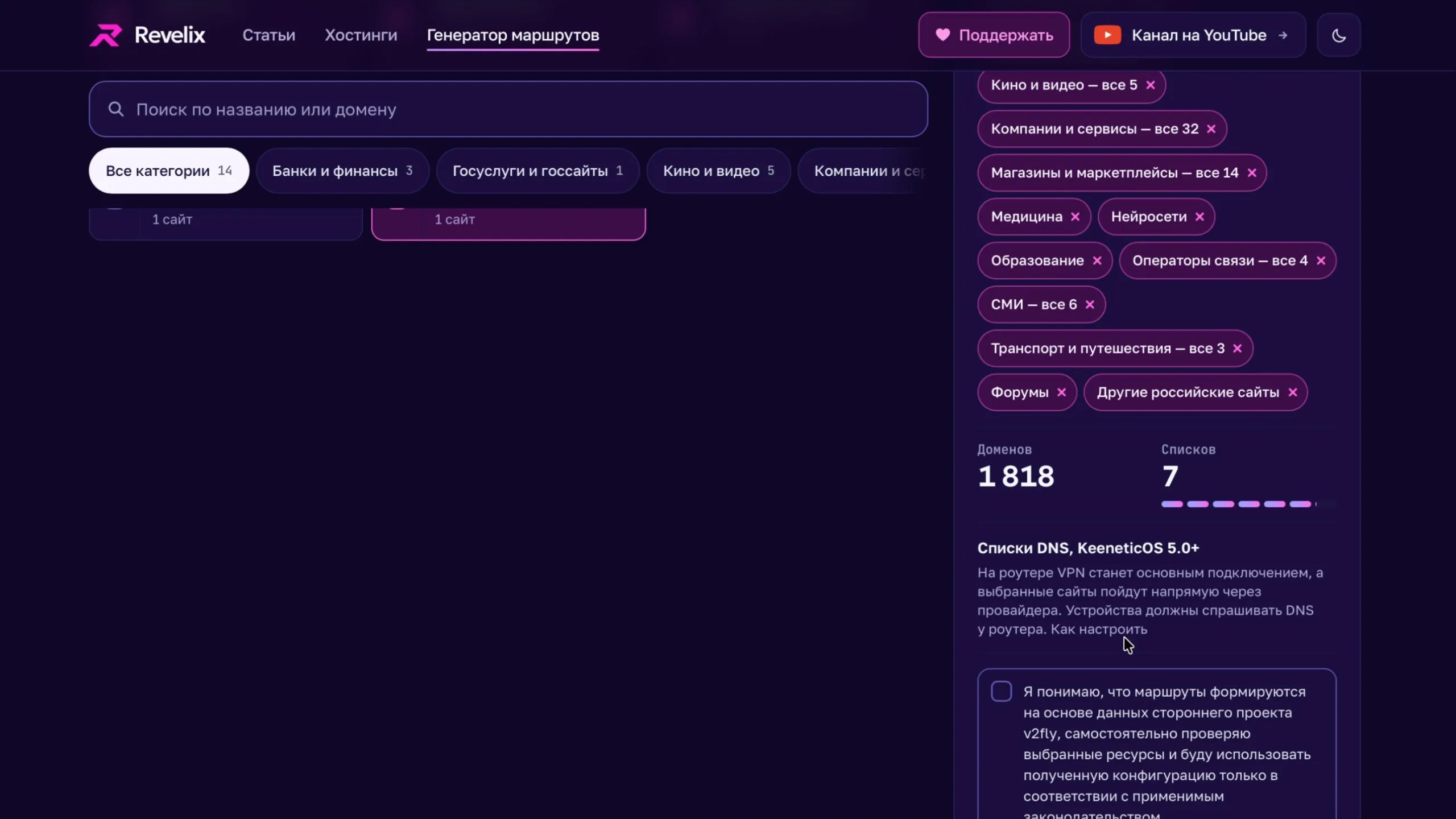Remove Кино и видео — все 5 tag
1456x819 pixels.
click(x=1151, y=85)
